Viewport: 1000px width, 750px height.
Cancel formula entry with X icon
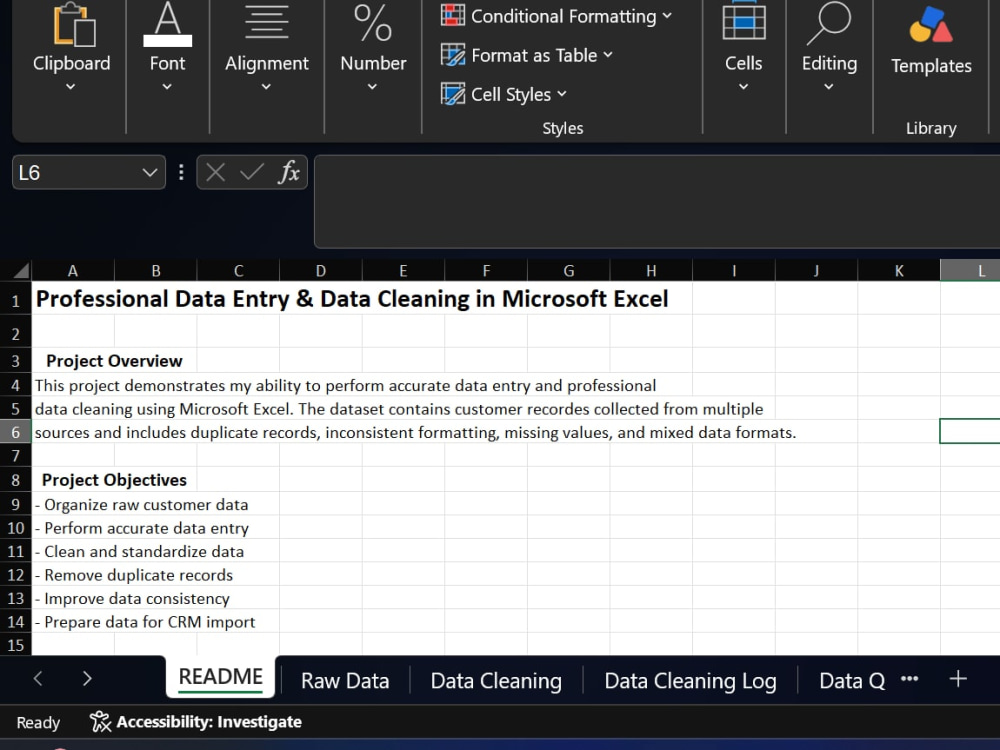pyautogui.click(x=216, y=173)
